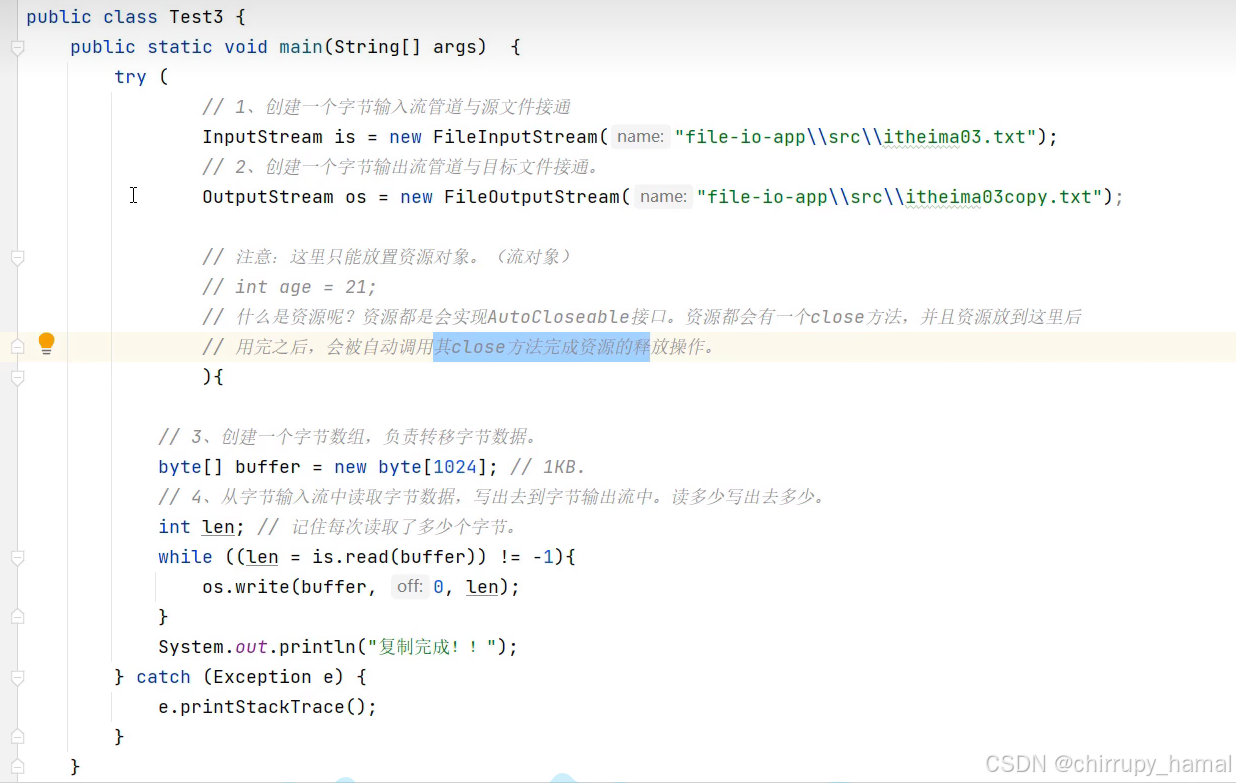Click the FileOutputStream constructor call

532,197
